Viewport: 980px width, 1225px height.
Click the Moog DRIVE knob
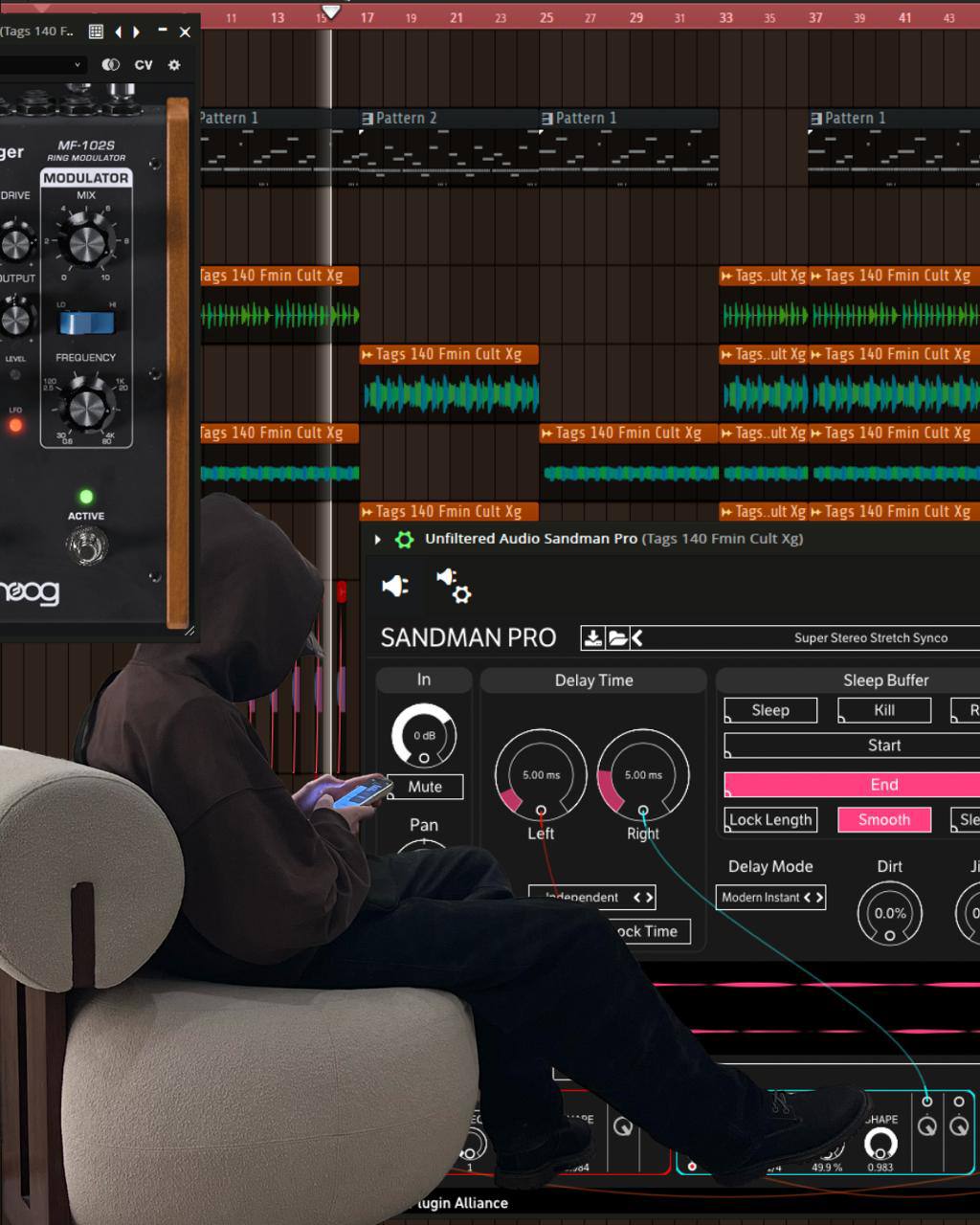14,243
